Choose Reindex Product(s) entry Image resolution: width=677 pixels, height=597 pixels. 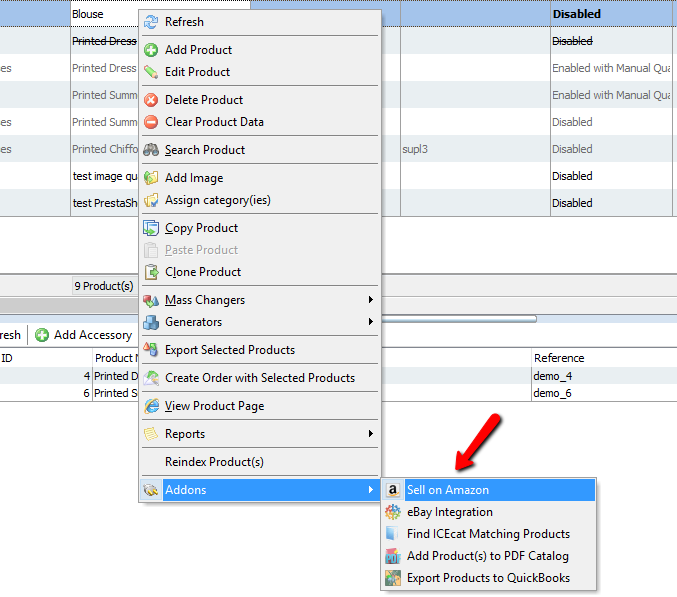click(260, 462)
